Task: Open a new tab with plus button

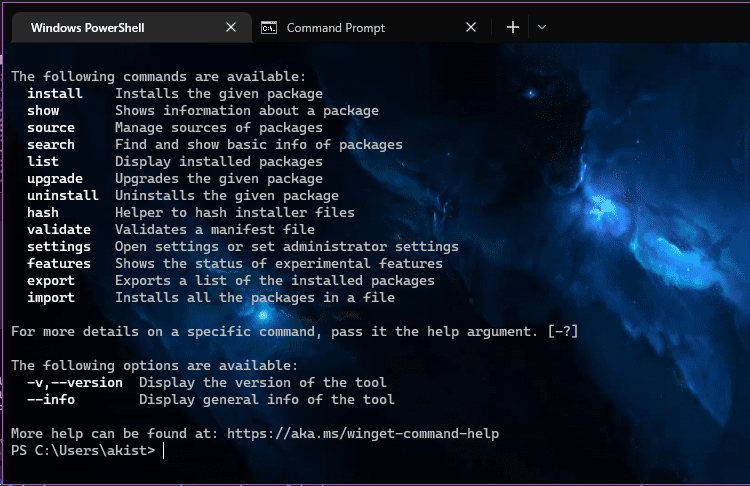Action: point(513,28)
